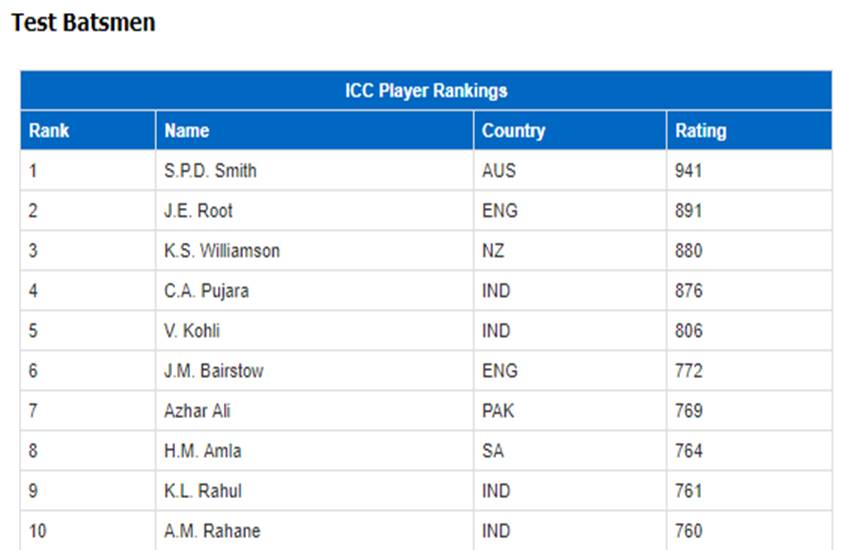The width and height of the screenshot is (850, 550).
Task: Click the 941 rating value
Action: 688,171
